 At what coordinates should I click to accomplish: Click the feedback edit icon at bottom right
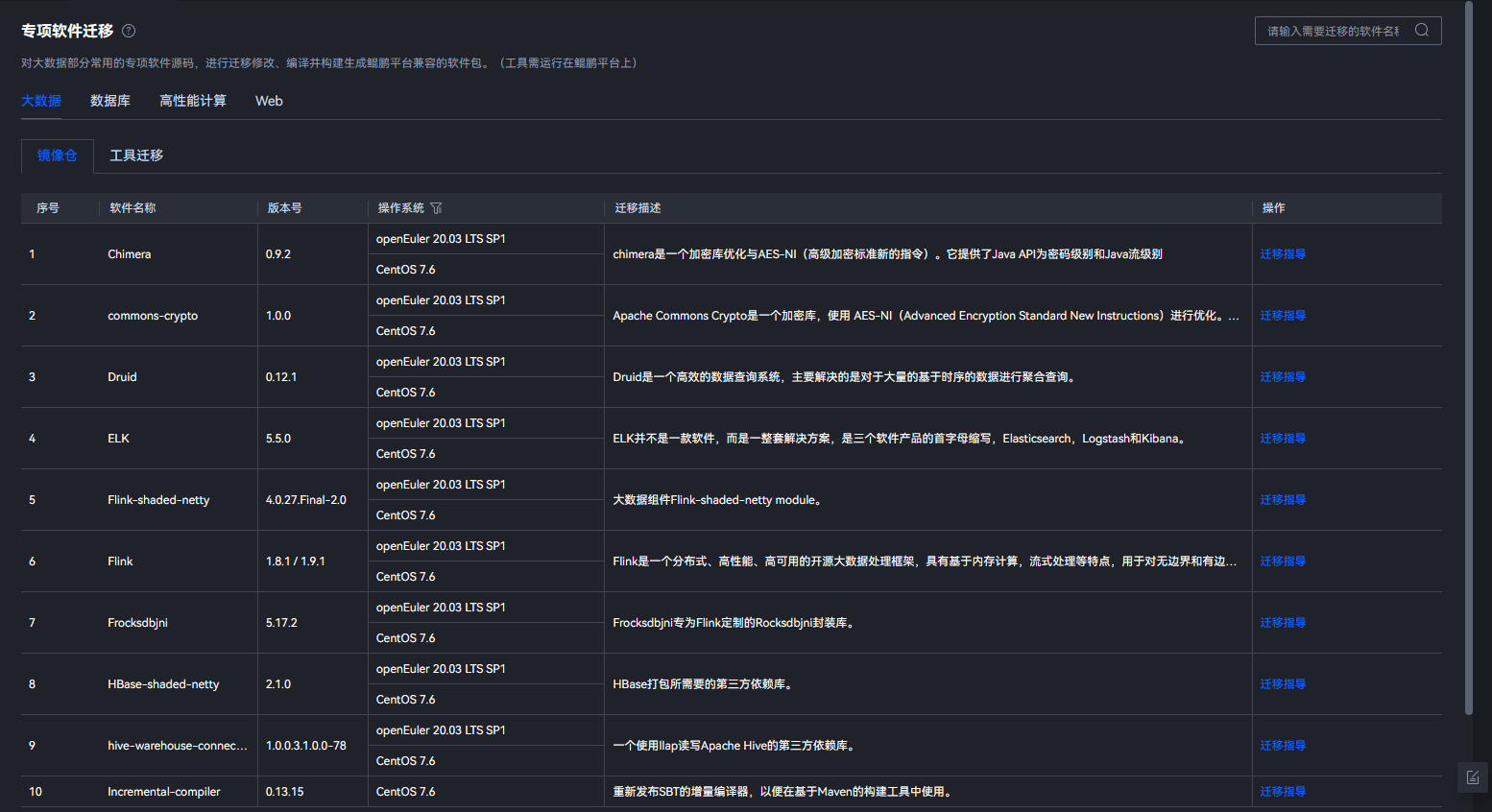(1473, 777)
